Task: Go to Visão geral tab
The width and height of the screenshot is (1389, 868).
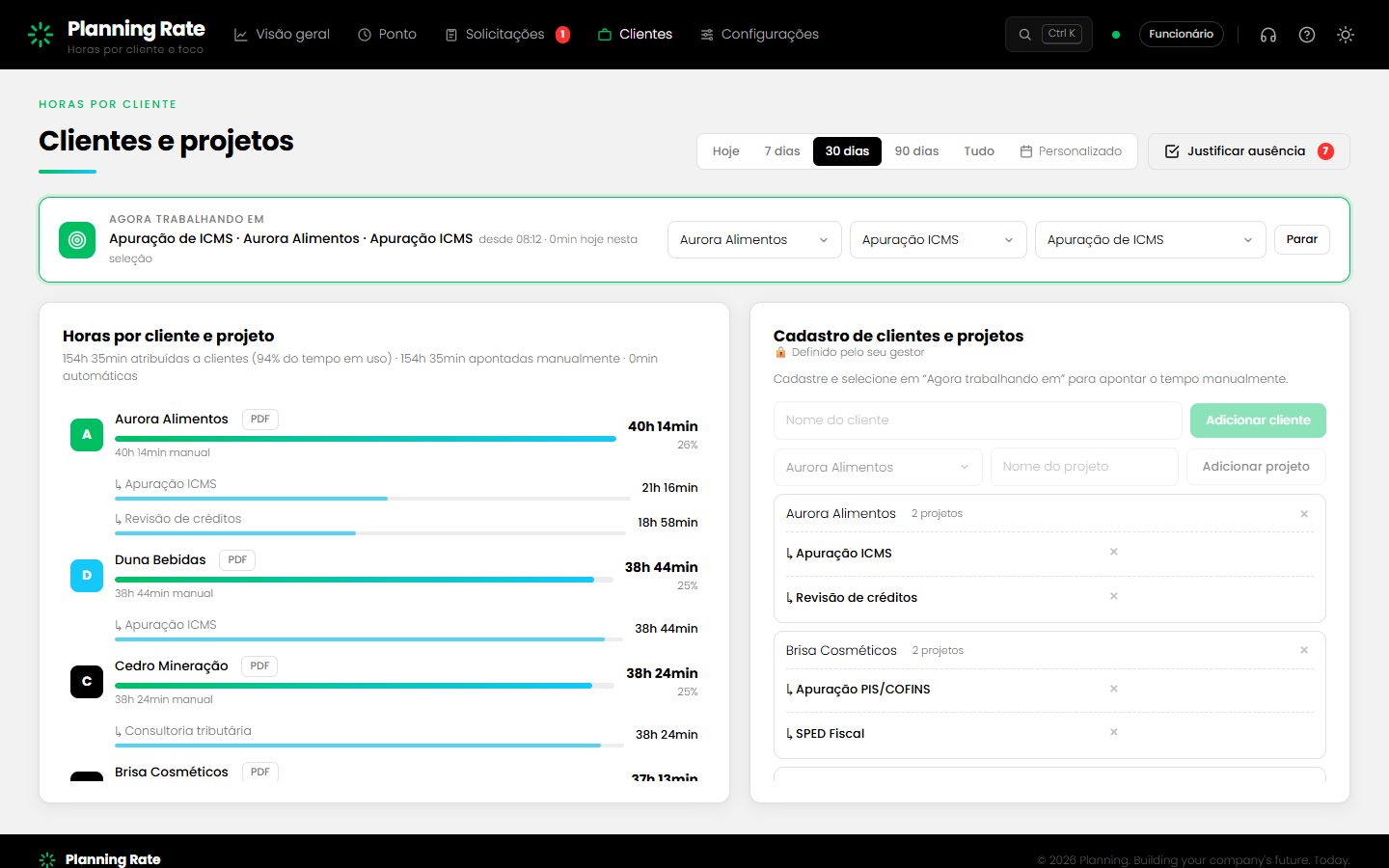Action: coord(282,34)
